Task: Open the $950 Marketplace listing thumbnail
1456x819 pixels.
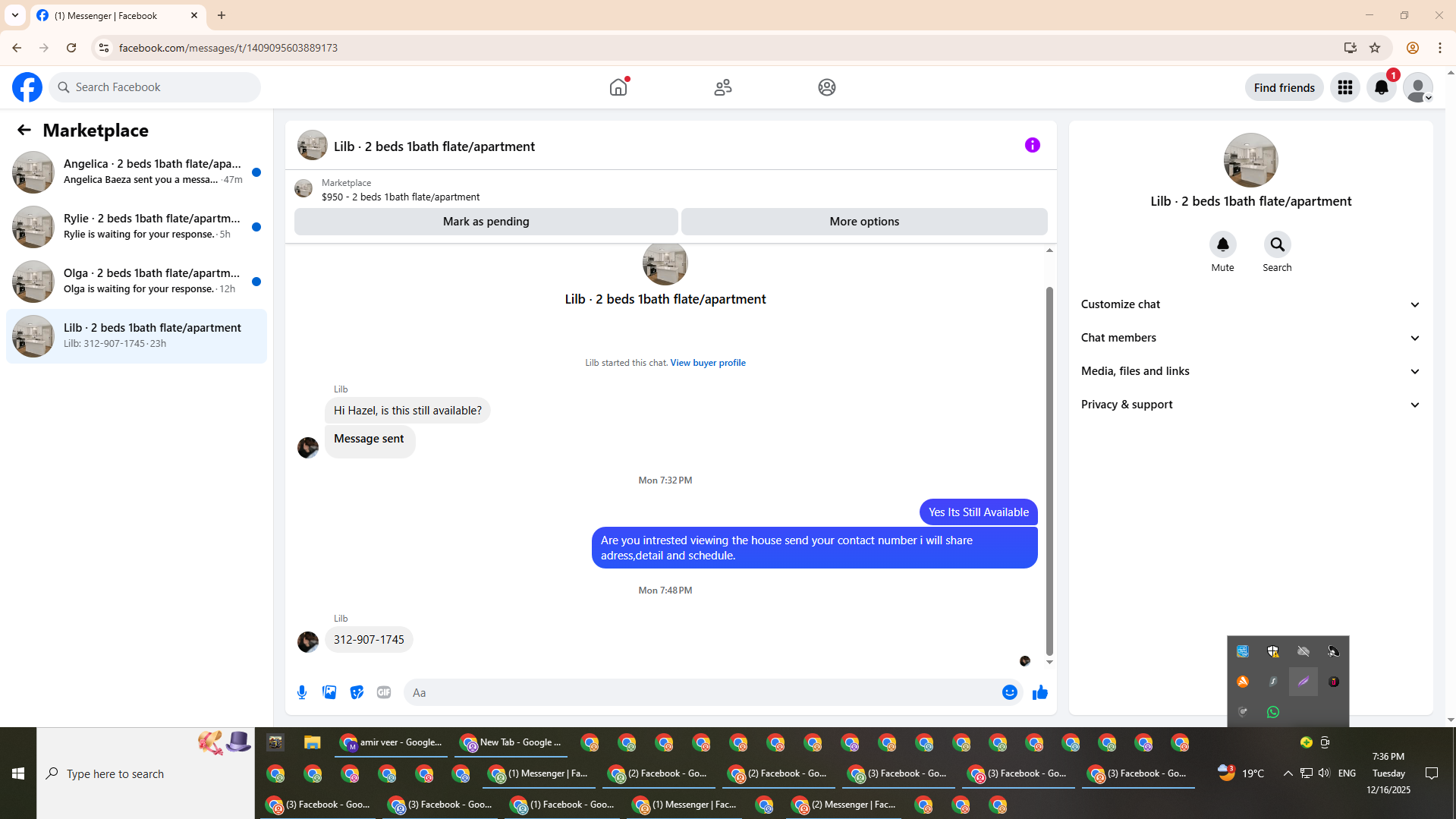Action: click(303, 189)
